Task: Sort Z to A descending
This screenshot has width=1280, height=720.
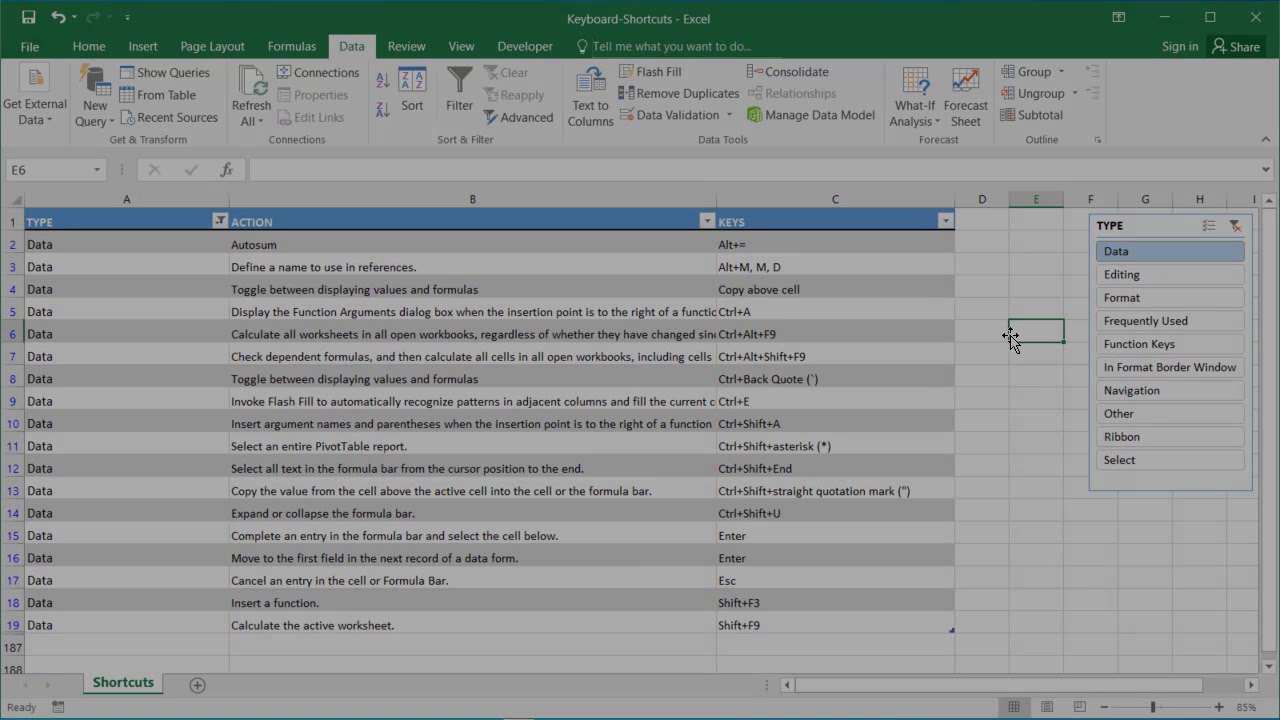Action: click(x=383, y=109)
